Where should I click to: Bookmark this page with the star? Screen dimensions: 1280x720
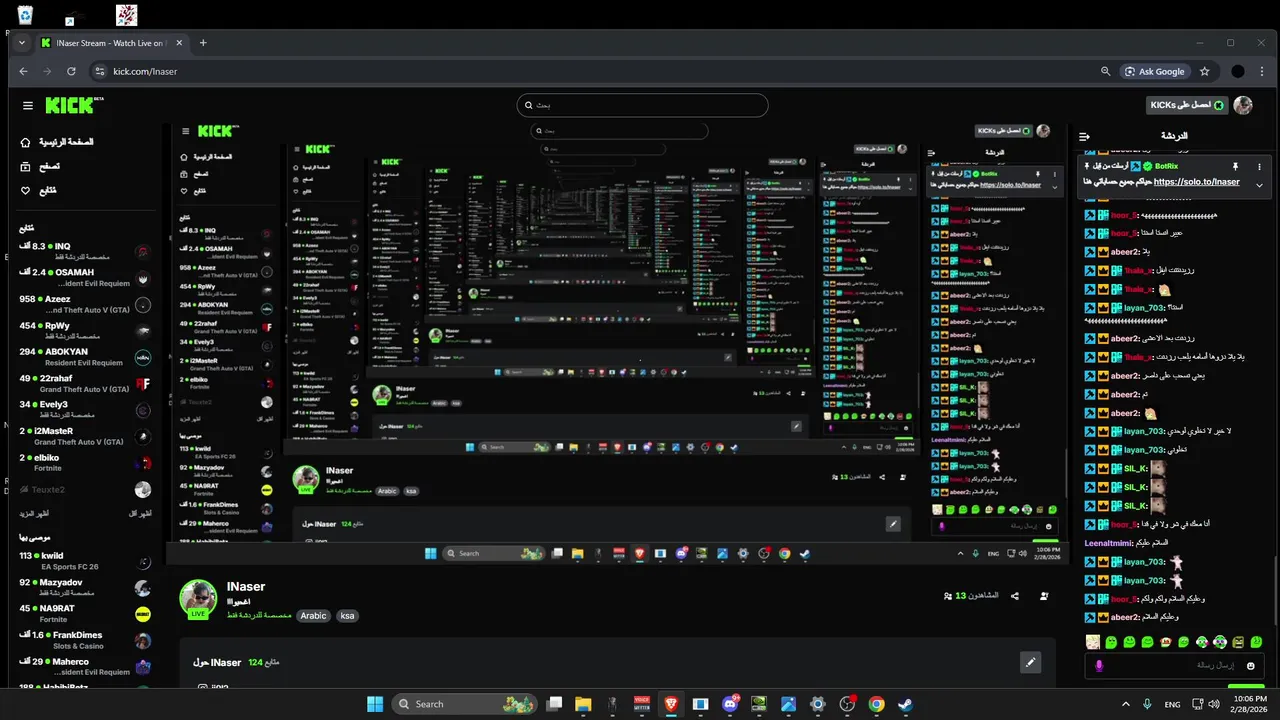tap(1204, 71)
